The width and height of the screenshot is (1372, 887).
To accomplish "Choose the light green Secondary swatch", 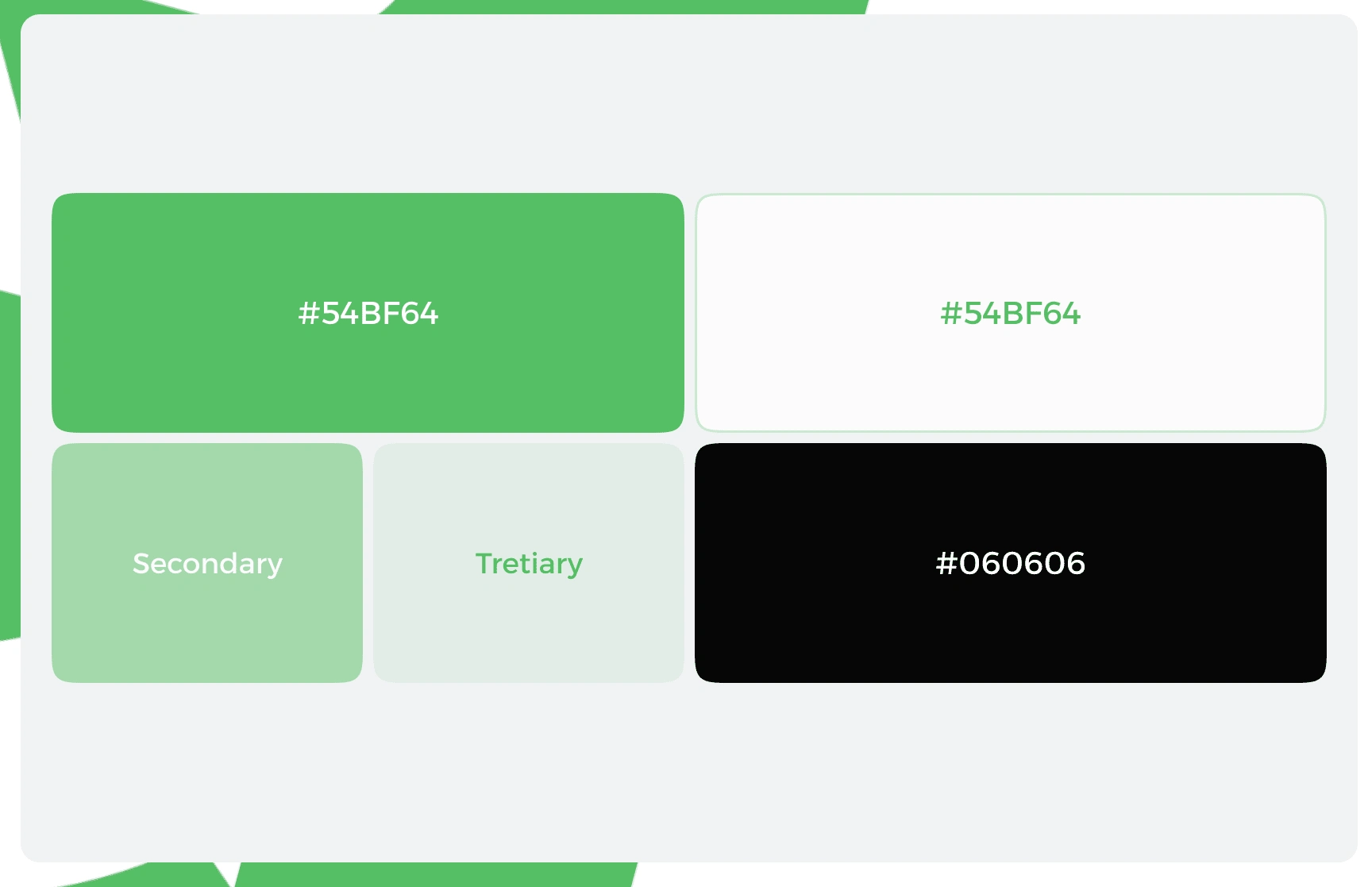I will coord(207,563).
